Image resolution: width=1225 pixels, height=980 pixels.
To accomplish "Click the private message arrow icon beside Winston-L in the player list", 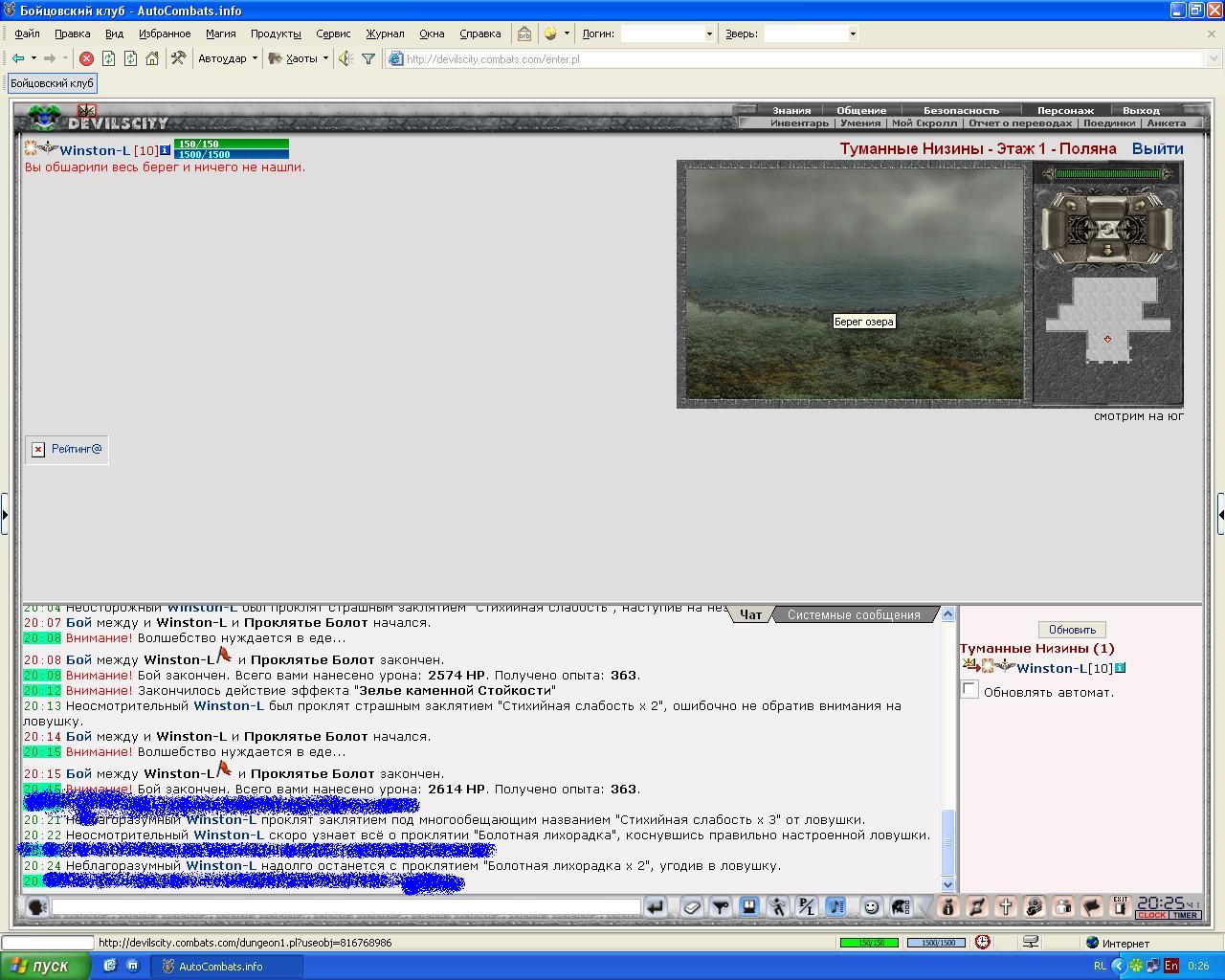I will coord(969,666).
